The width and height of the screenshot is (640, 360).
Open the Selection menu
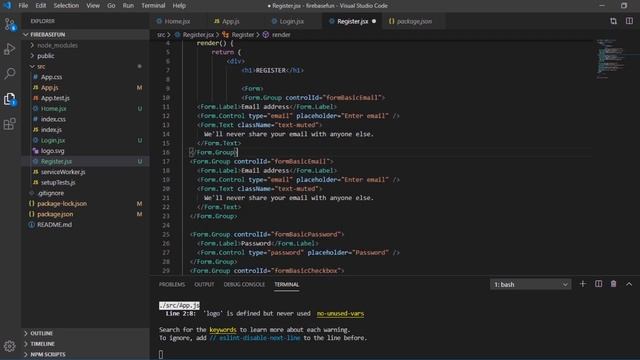[x=66, y=6]
